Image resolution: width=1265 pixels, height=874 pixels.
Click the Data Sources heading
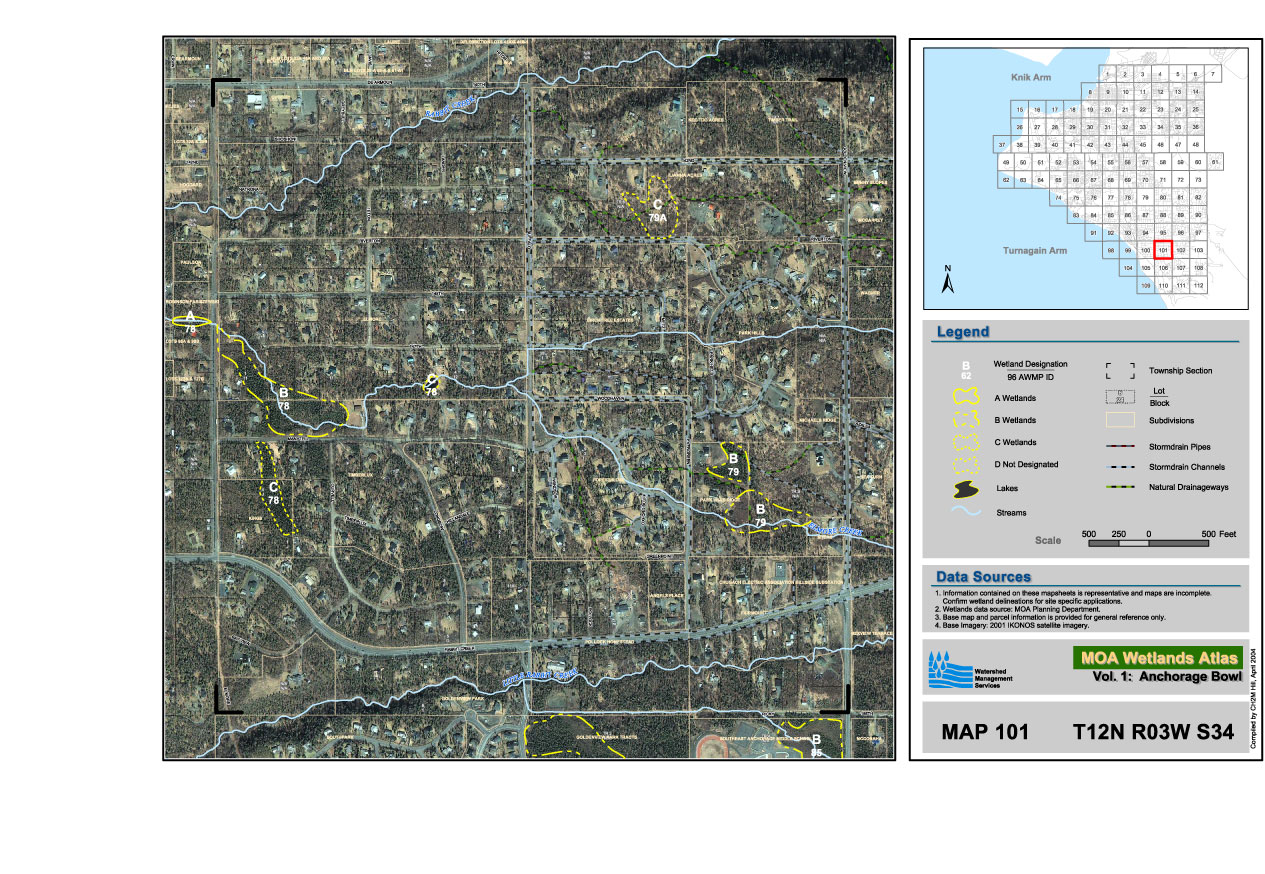(x=983, y=577)
